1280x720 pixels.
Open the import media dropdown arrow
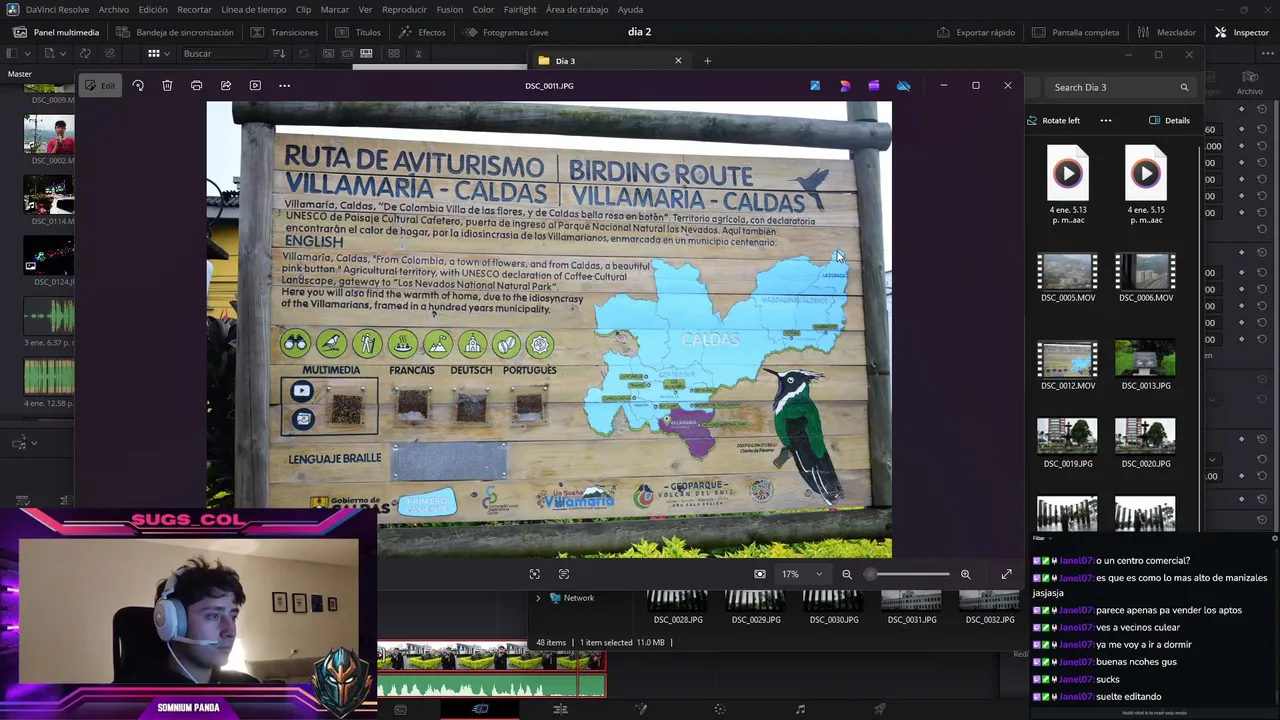tap(62, 53)
